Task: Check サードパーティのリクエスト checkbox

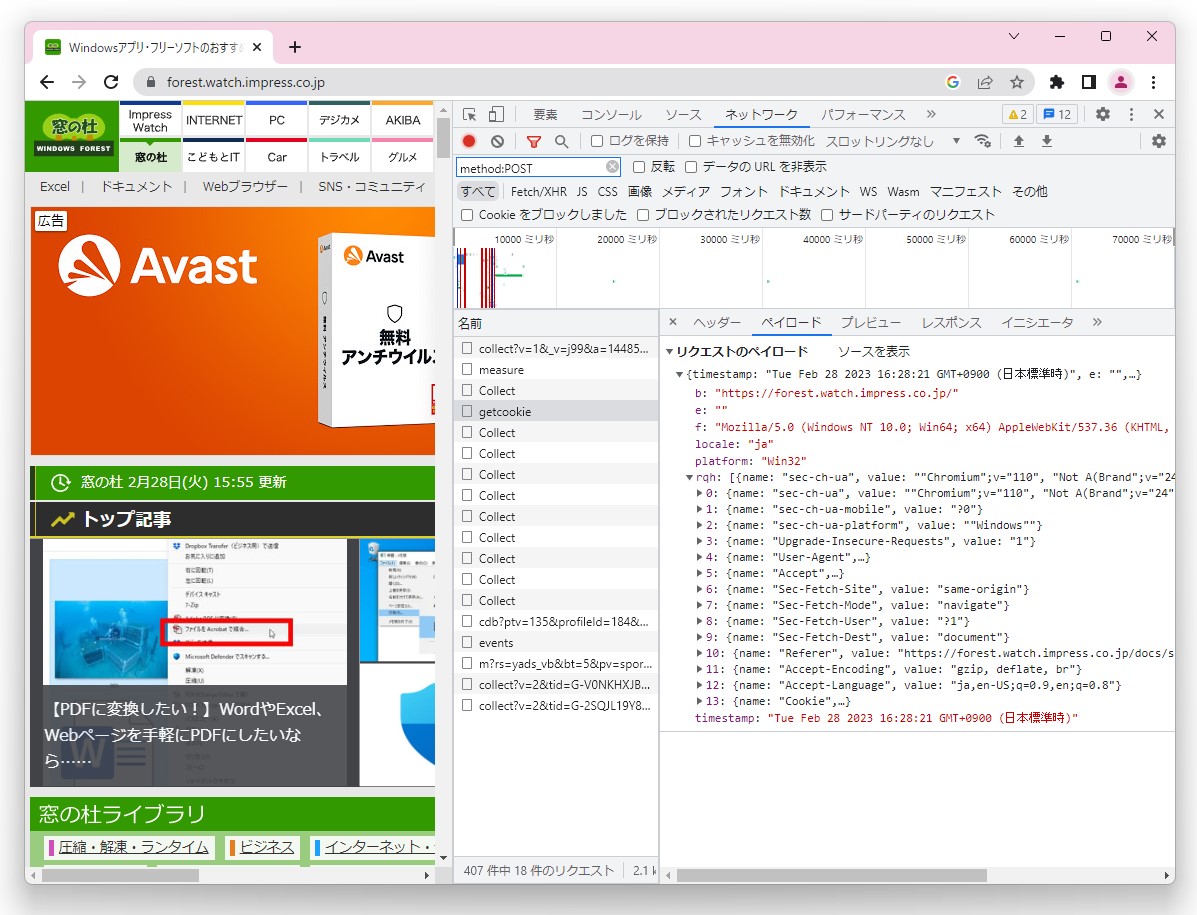Action: (x=827, y=215)
